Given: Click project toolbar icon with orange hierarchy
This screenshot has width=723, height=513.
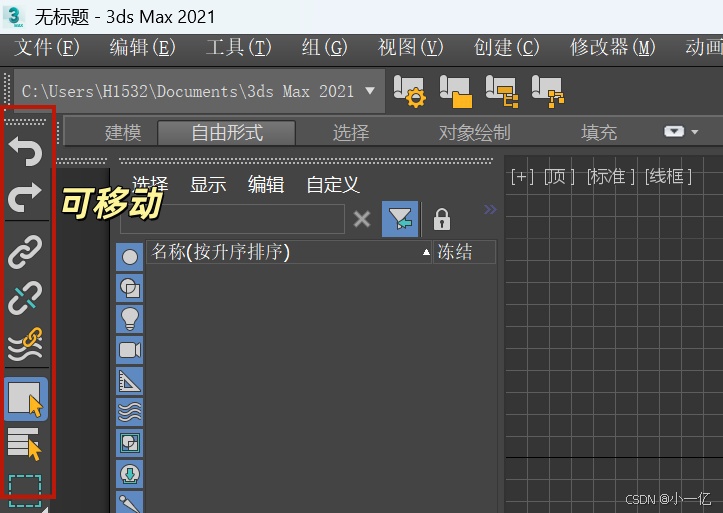Looking at the screenshot, I should tap(548, 91).
